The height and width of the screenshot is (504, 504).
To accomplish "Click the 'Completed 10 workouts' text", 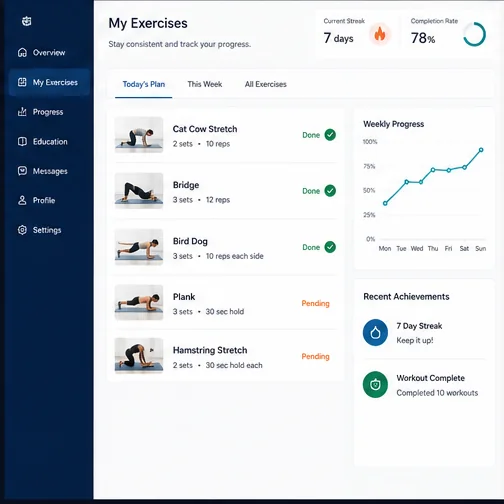I will pyautogui.click(x=437, y=393).
